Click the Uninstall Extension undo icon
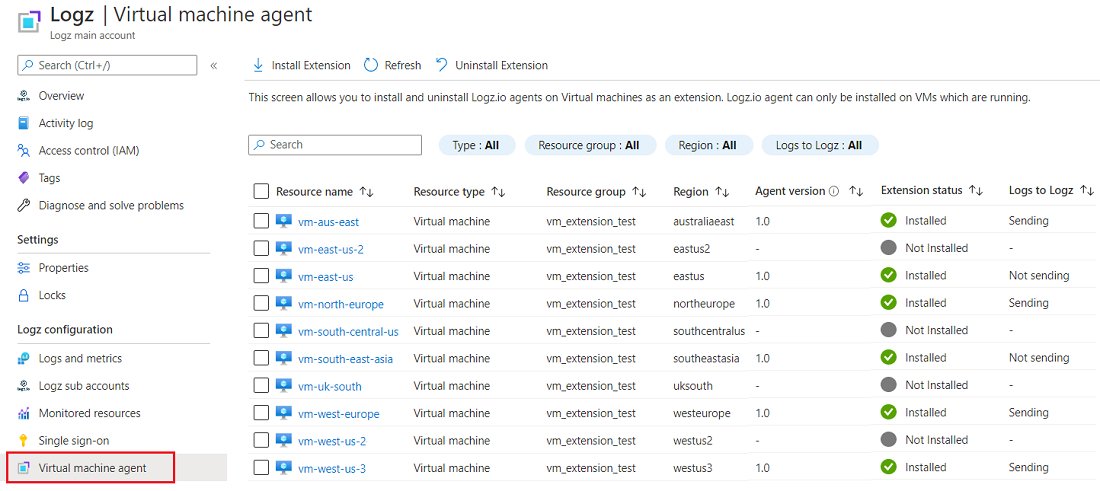The image size is (1100, 491). [x=442, y=65]
